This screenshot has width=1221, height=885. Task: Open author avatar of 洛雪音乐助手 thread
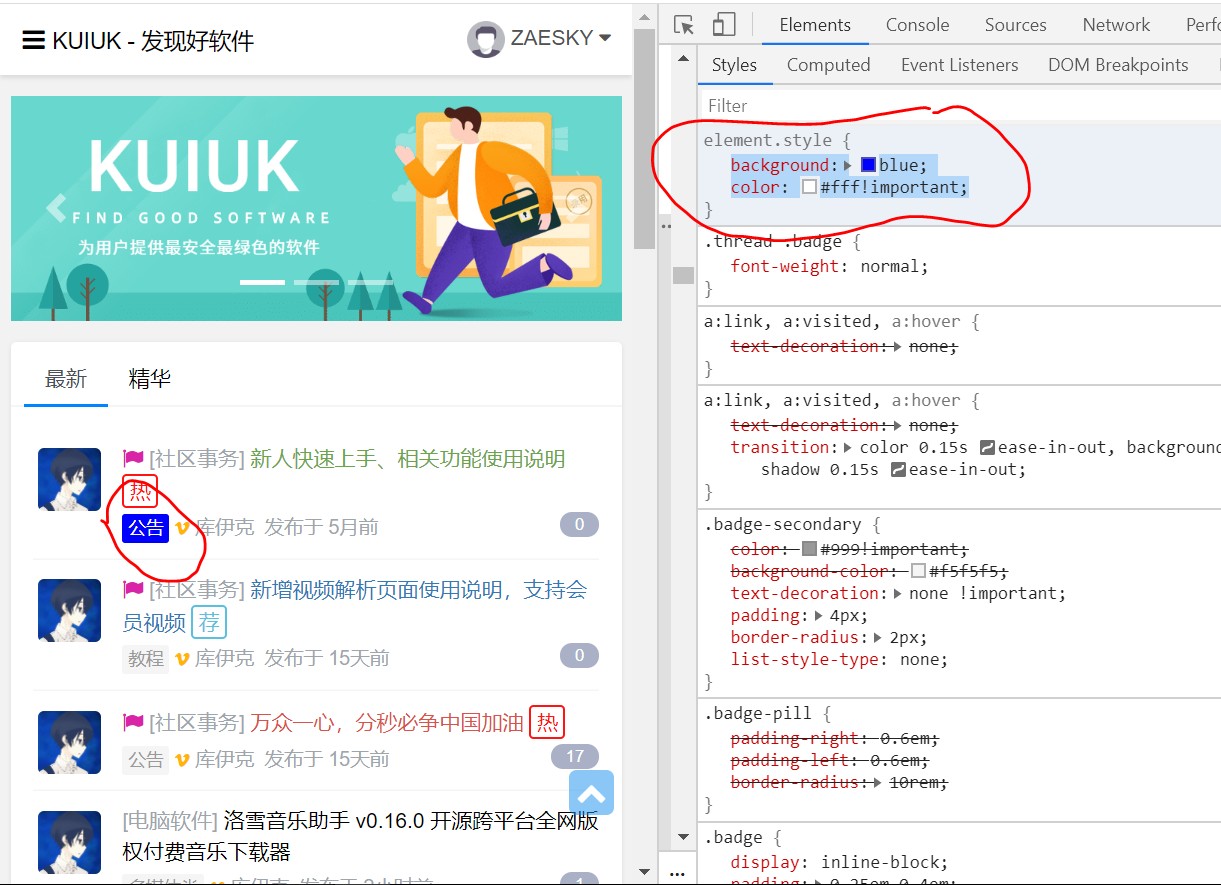[x=69, y=842]
